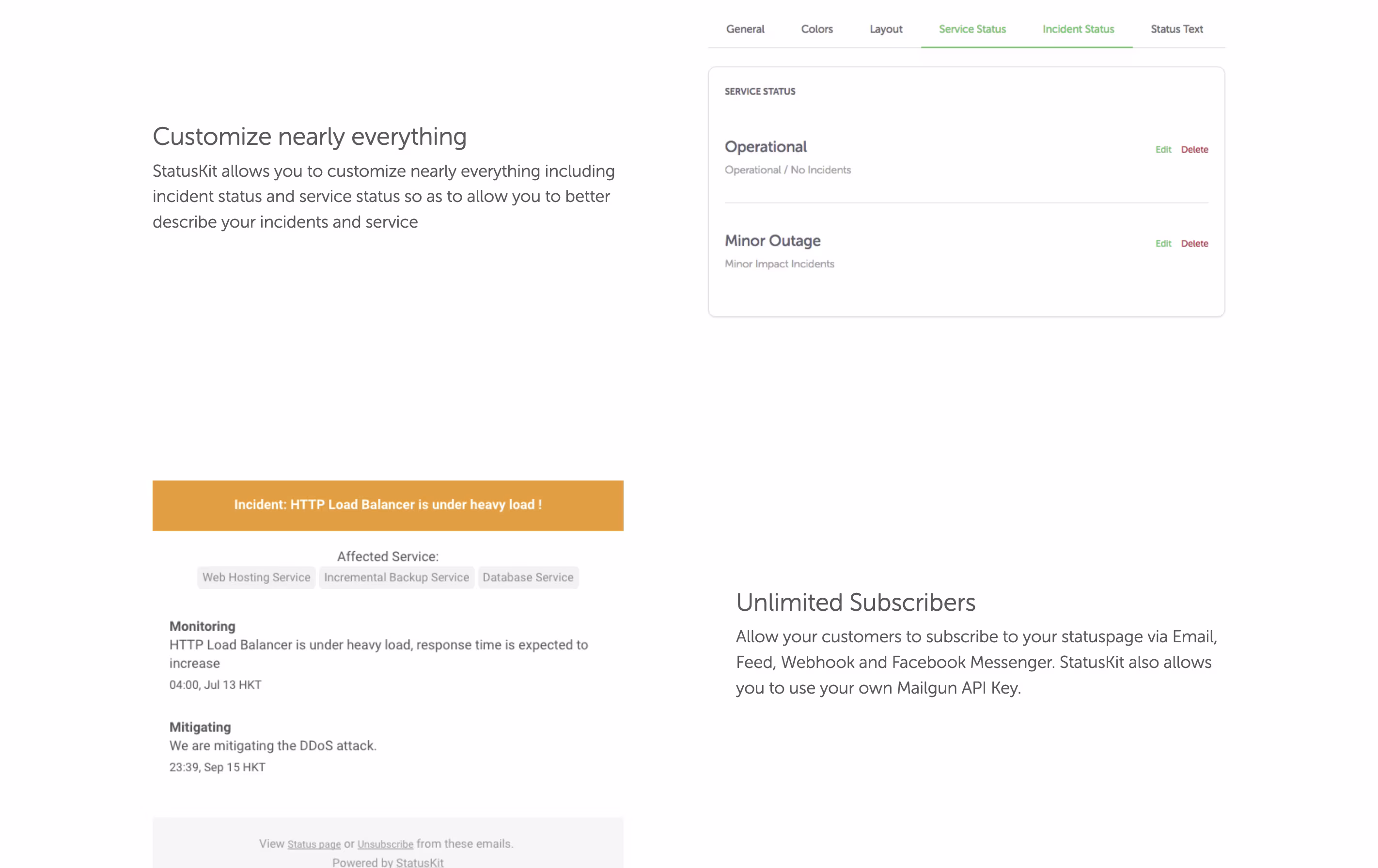
Task: Switch to the Colors tab
Action: [816, 29]
